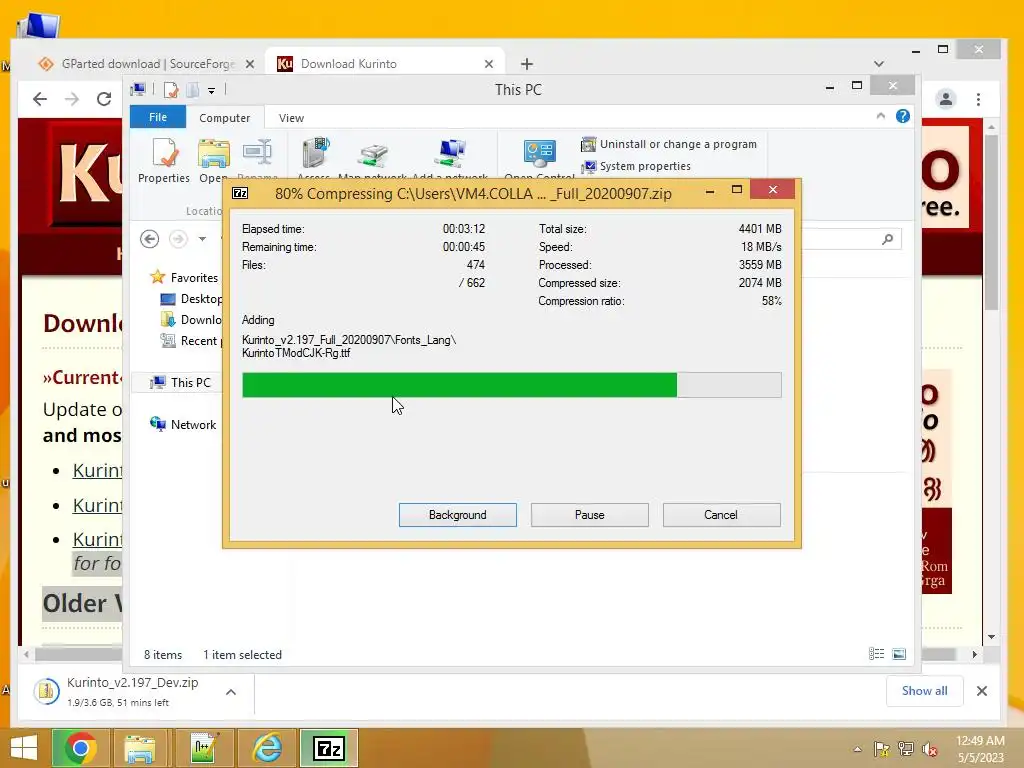This screenshot has height=768, width=1024.
Task: Pause the 7-Zip compression
Action: 589,515
